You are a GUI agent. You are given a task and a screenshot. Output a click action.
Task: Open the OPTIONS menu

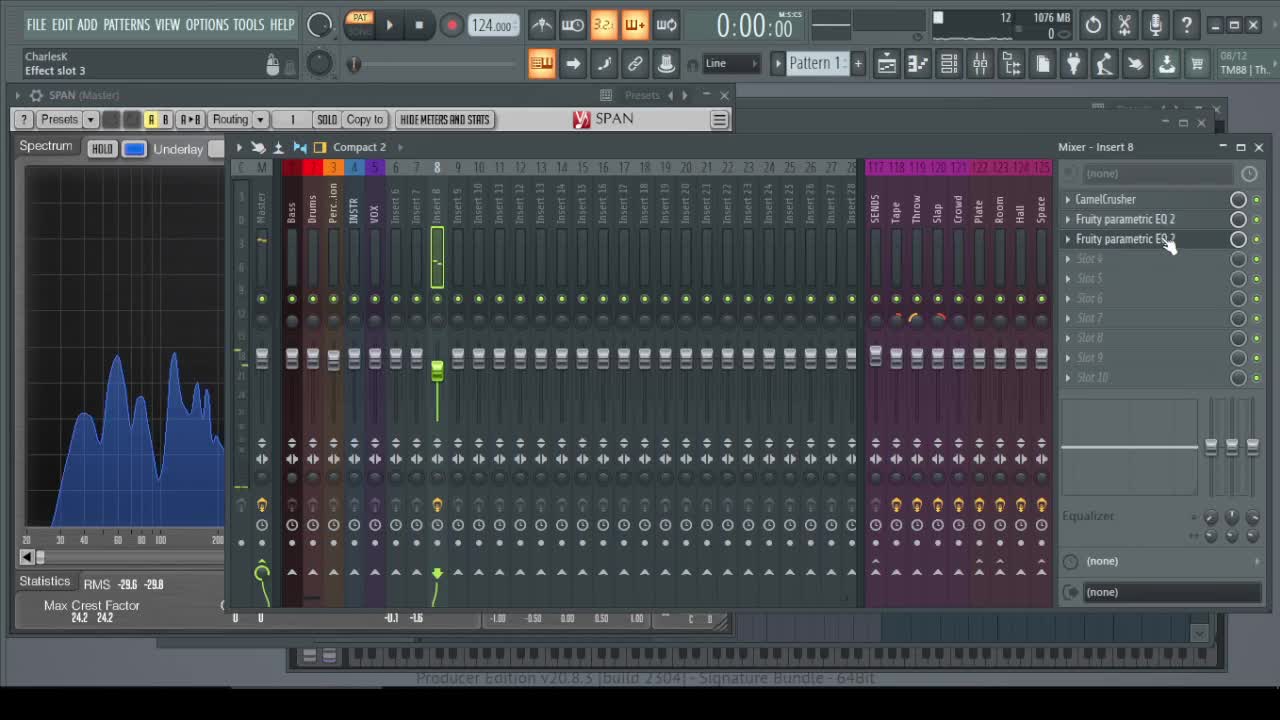pyautogui.click(x=207, y=25)
